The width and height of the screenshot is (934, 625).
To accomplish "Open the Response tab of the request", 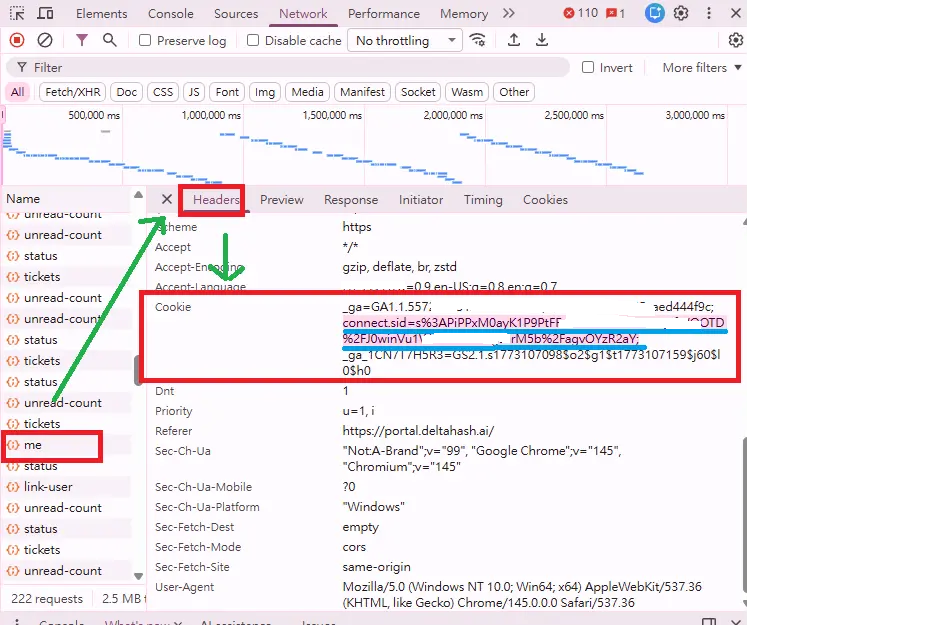I will pos(351,200).
